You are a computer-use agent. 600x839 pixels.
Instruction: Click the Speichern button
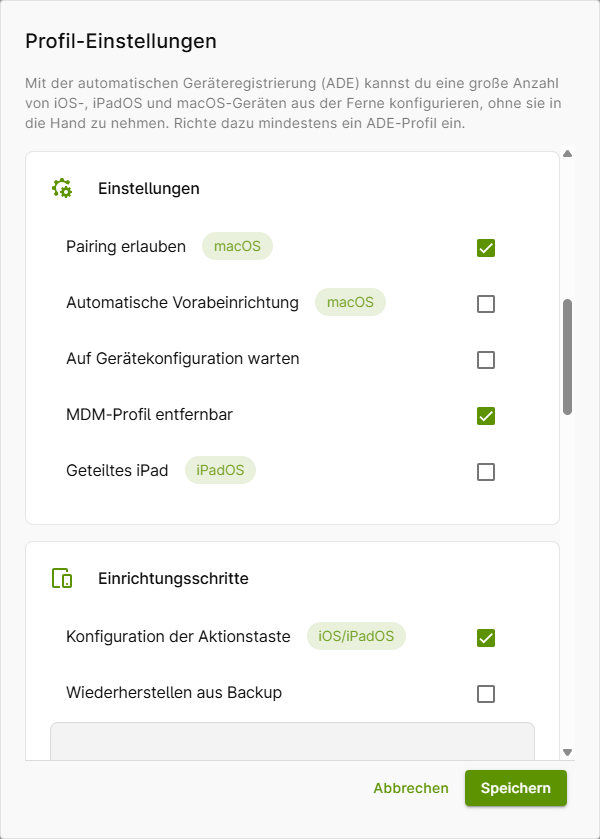coord(516,788)
